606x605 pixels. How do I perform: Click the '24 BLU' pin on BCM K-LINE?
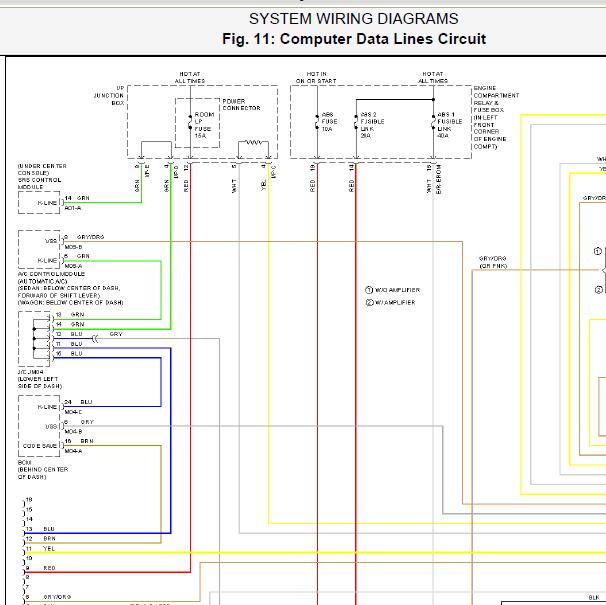78,402
